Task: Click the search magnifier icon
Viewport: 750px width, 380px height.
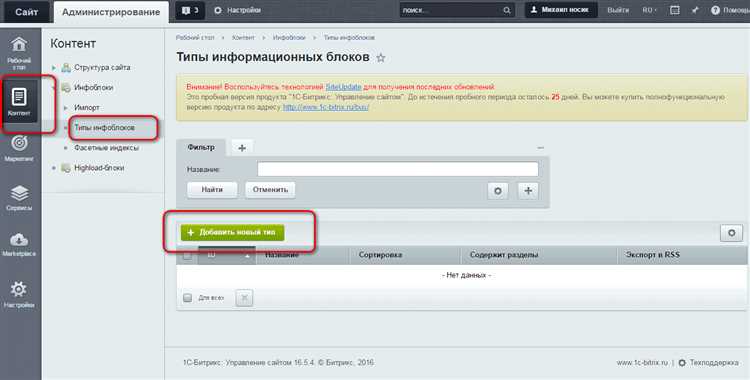Action: point(507,11)
